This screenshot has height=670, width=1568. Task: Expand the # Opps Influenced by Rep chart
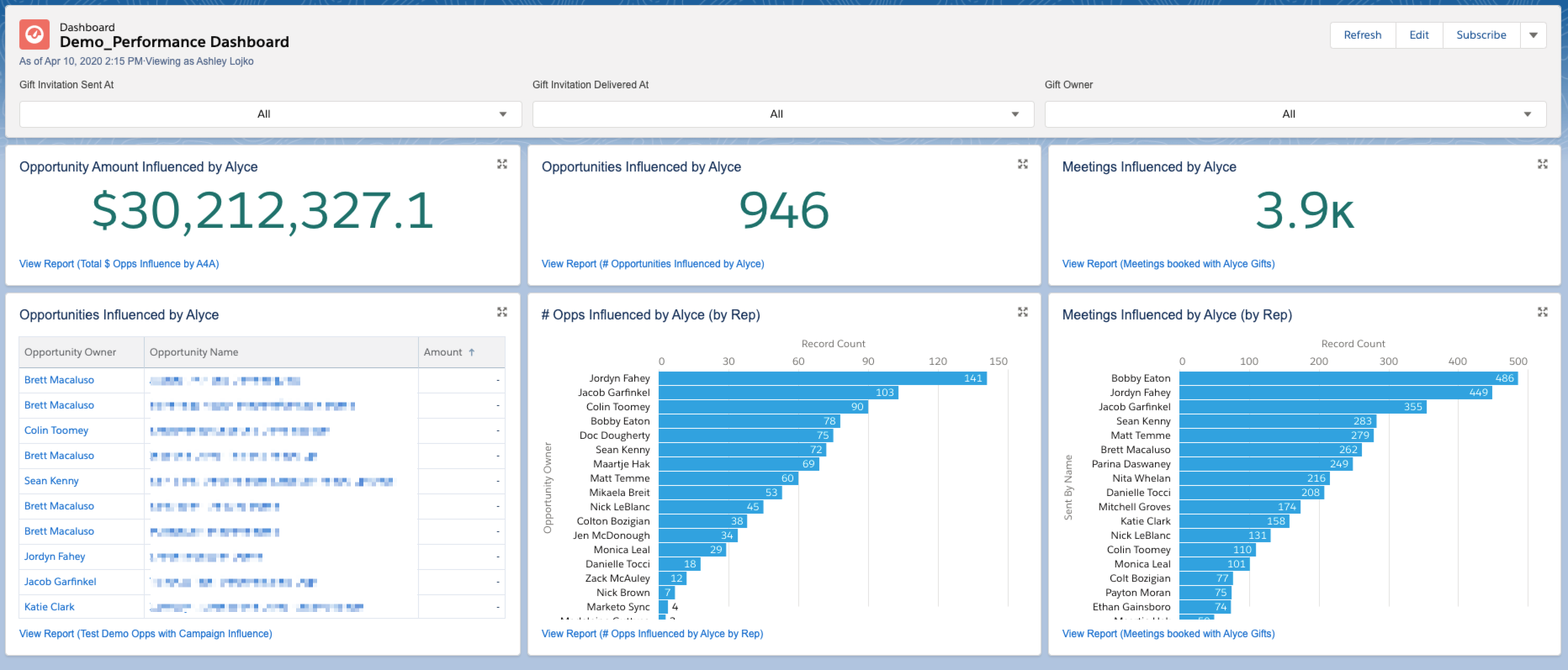pos(1023,312)
